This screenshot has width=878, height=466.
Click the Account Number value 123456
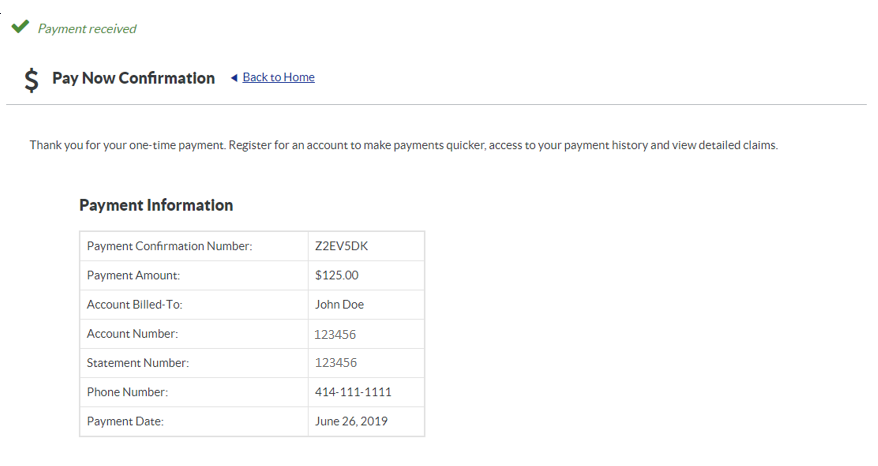[x=335, y=334]
